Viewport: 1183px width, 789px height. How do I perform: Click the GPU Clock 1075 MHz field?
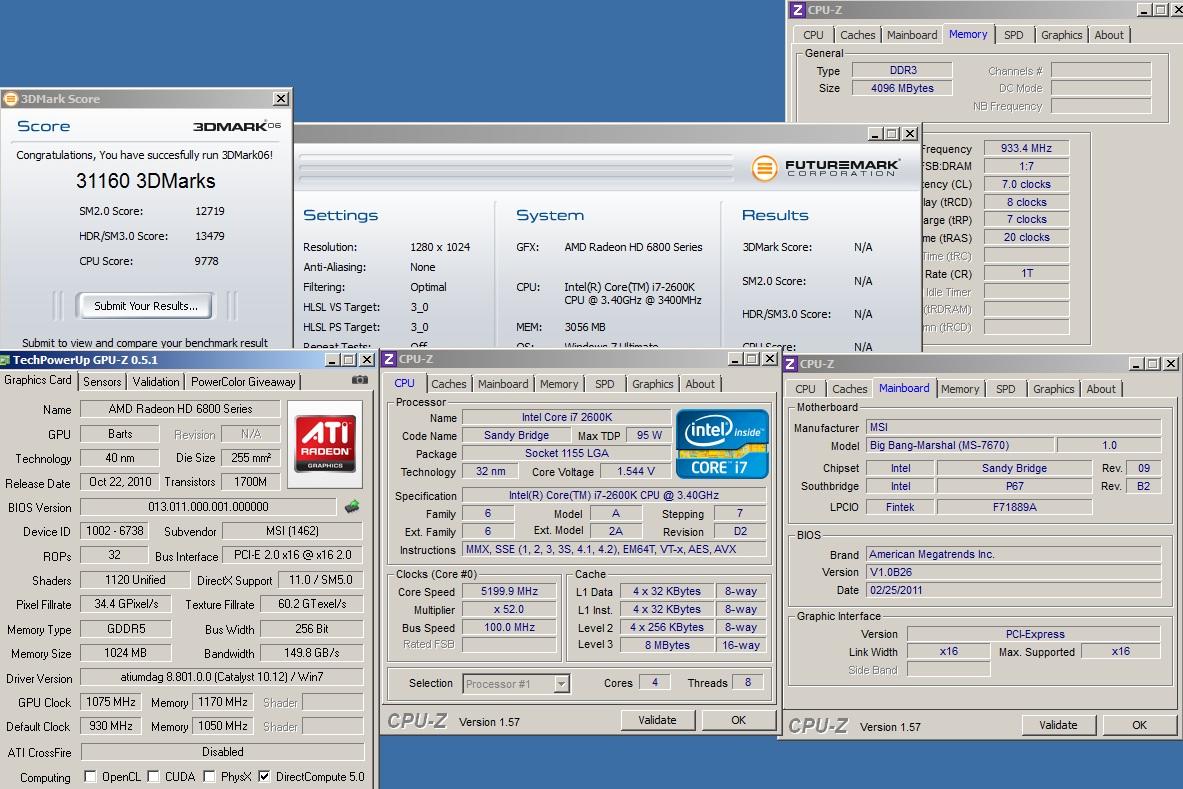(x=111, y=702)
